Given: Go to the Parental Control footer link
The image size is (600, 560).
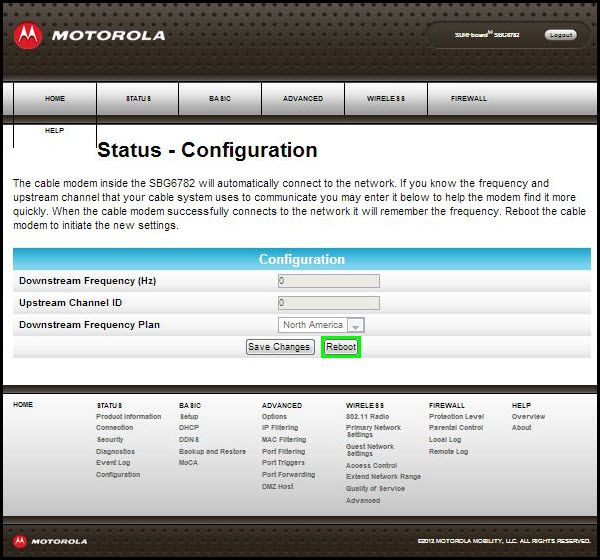Looking at the screenshot, I should coord(456,428).
